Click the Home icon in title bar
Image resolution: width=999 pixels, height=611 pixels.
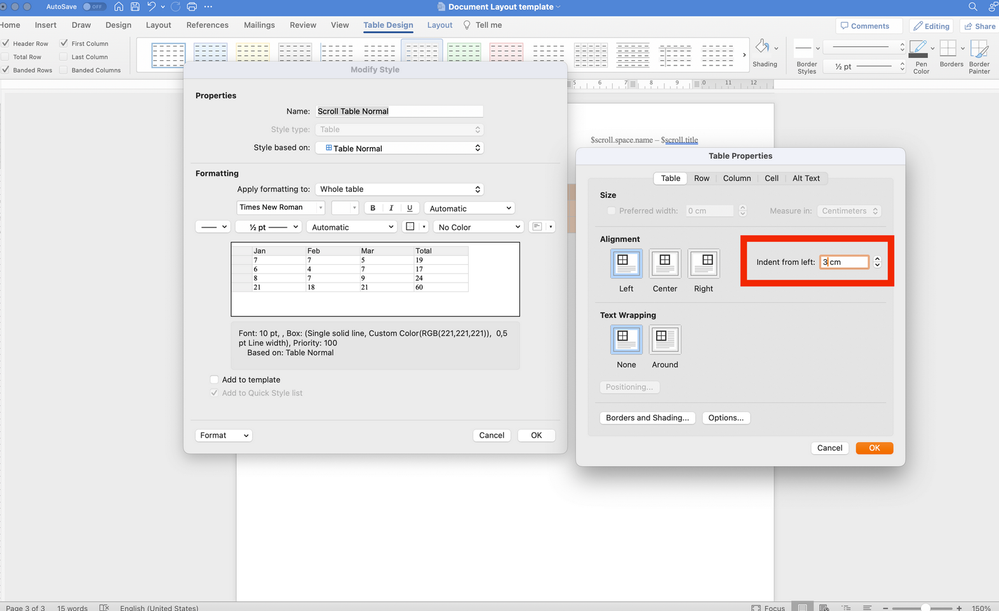pos(119,6)
